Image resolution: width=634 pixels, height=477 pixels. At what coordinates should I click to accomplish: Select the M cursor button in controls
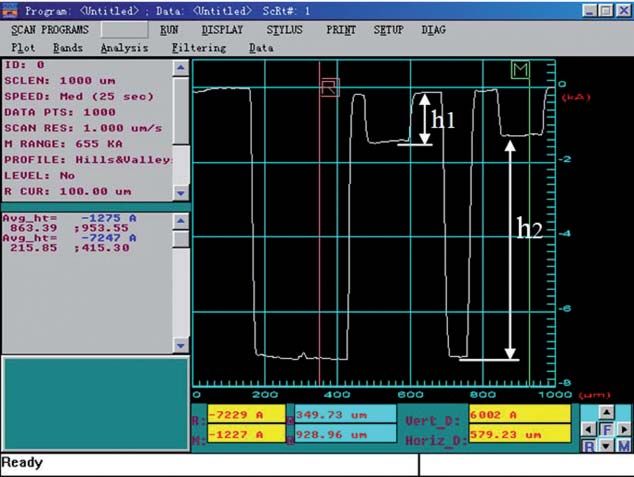(623, 446)
